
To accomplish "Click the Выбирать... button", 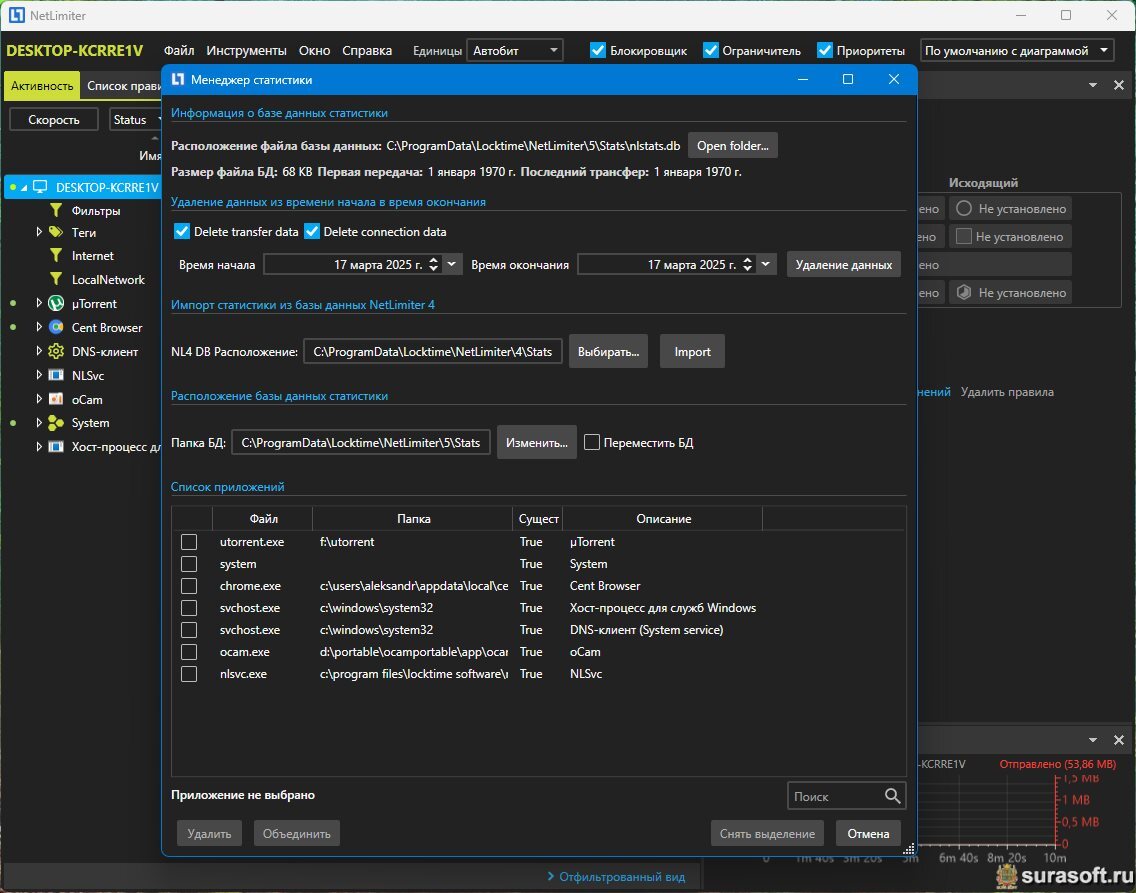I will click(x=609, y=351).
